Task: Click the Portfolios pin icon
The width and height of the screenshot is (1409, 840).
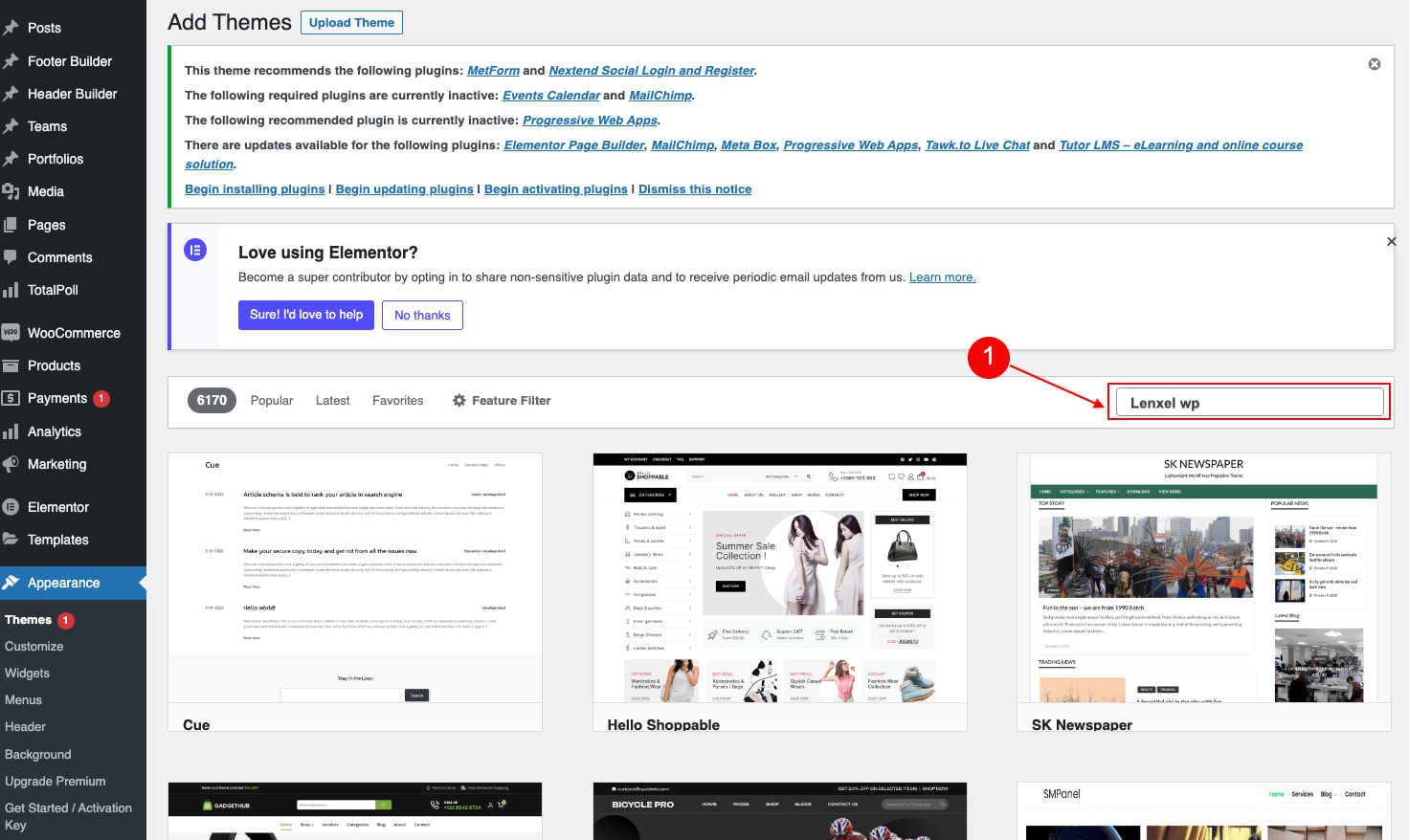Action: point(11,159)
